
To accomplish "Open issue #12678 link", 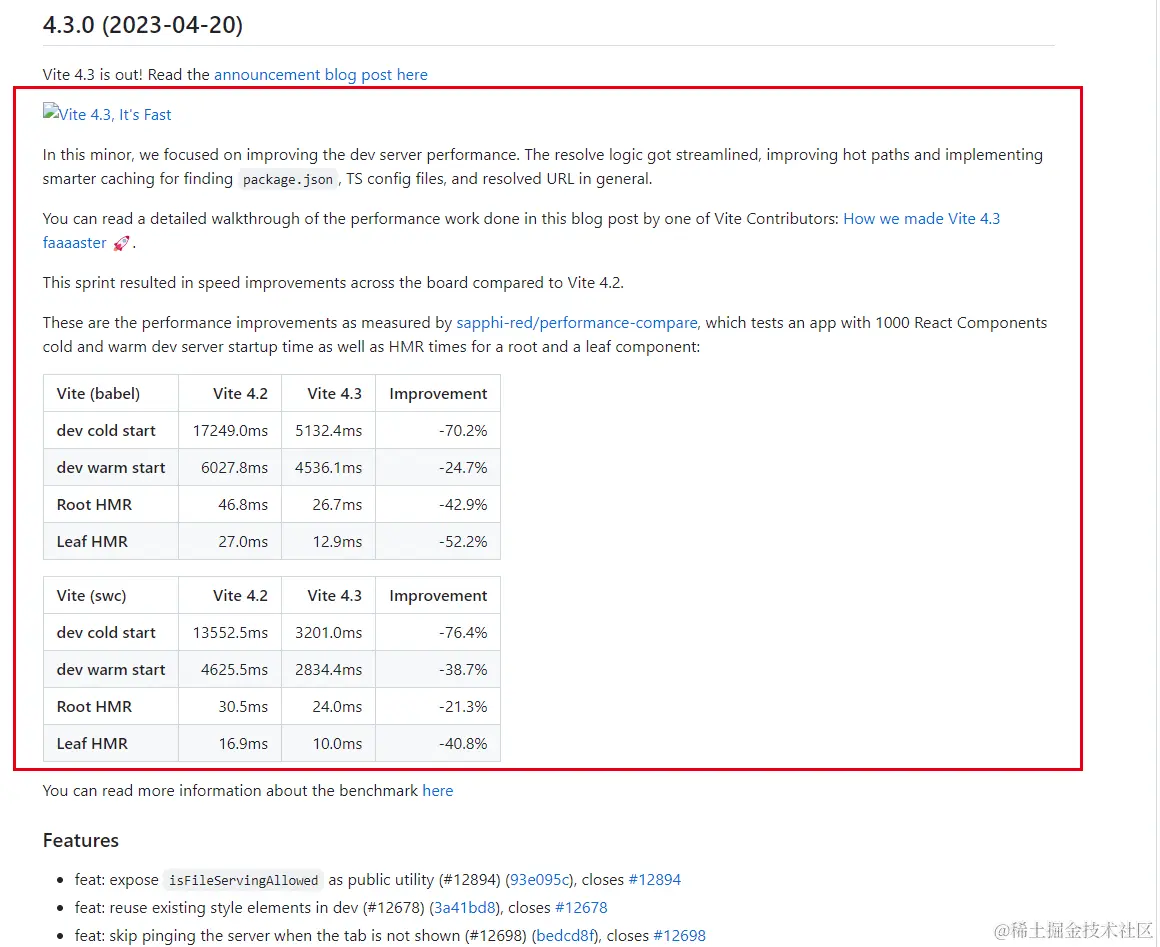I will tap(581, 908).
